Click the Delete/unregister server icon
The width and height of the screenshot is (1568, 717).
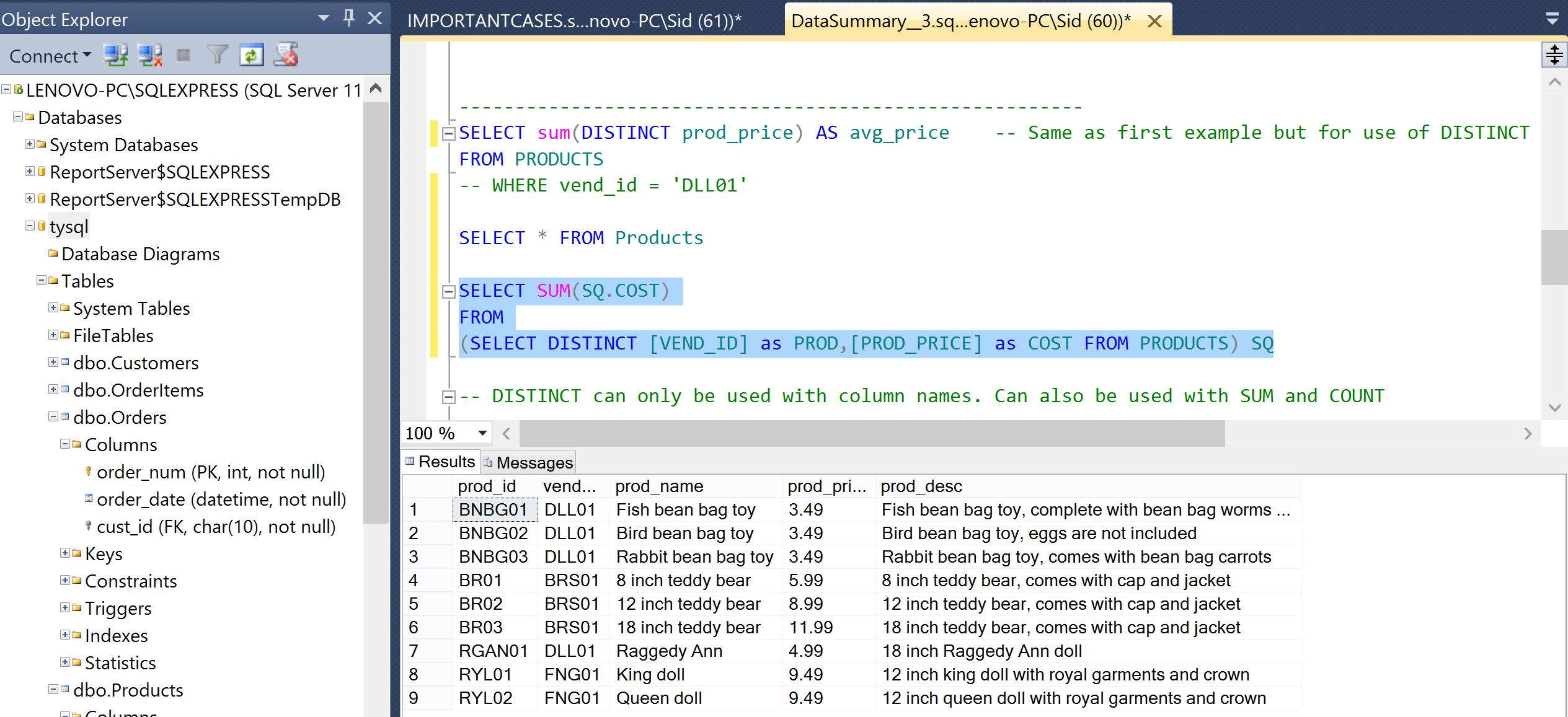286,55
